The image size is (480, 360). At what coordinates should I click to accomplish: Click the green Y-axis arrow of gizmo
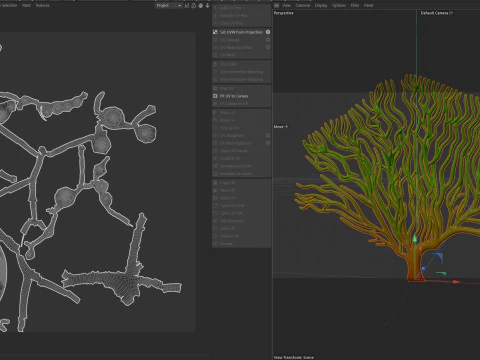tap(415, 239)
